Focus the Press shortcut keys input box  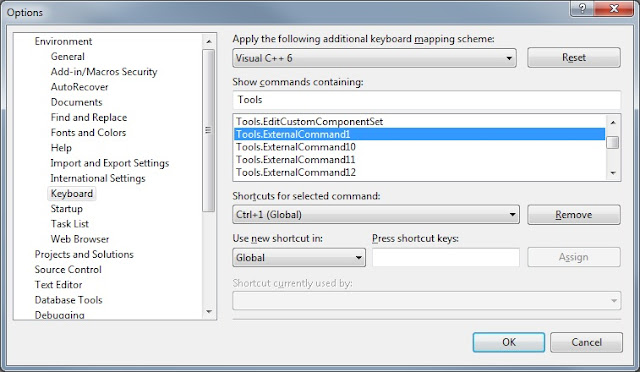coord(446,258)
